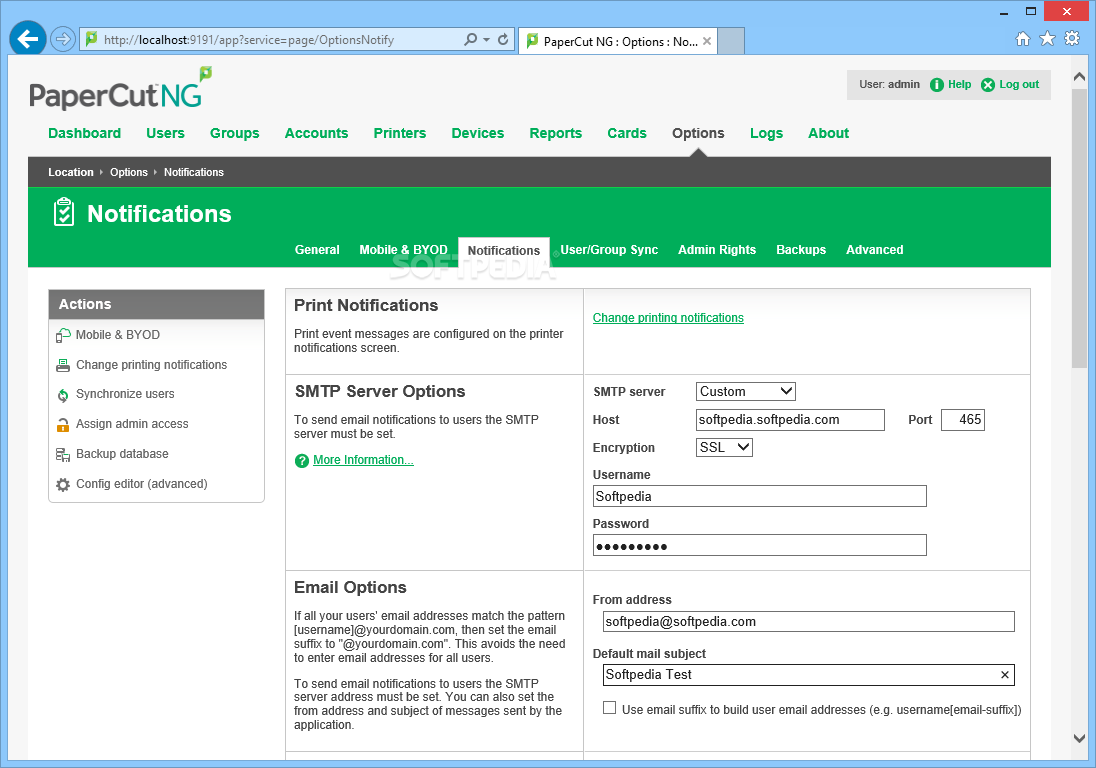Open the Logs menu
Viewport: 1096px width, 768px height.
(x=766, y=133)
